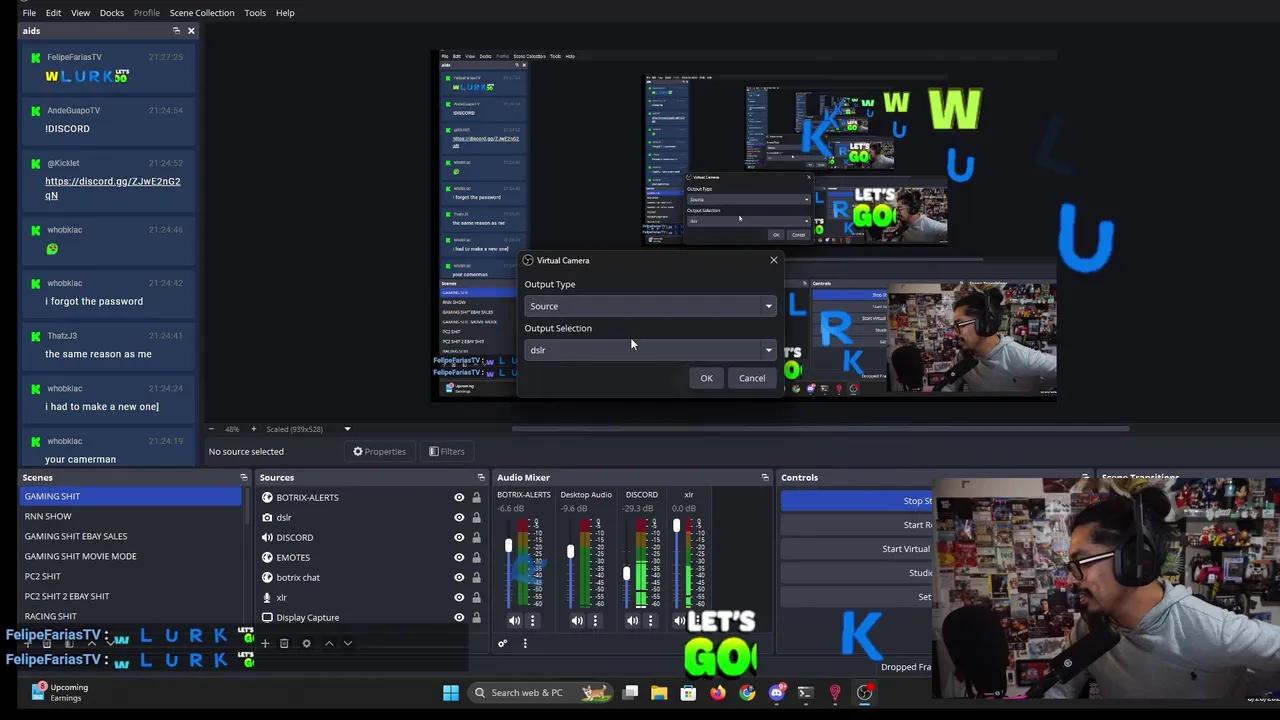Open File Explorer from taskbar

659,692
